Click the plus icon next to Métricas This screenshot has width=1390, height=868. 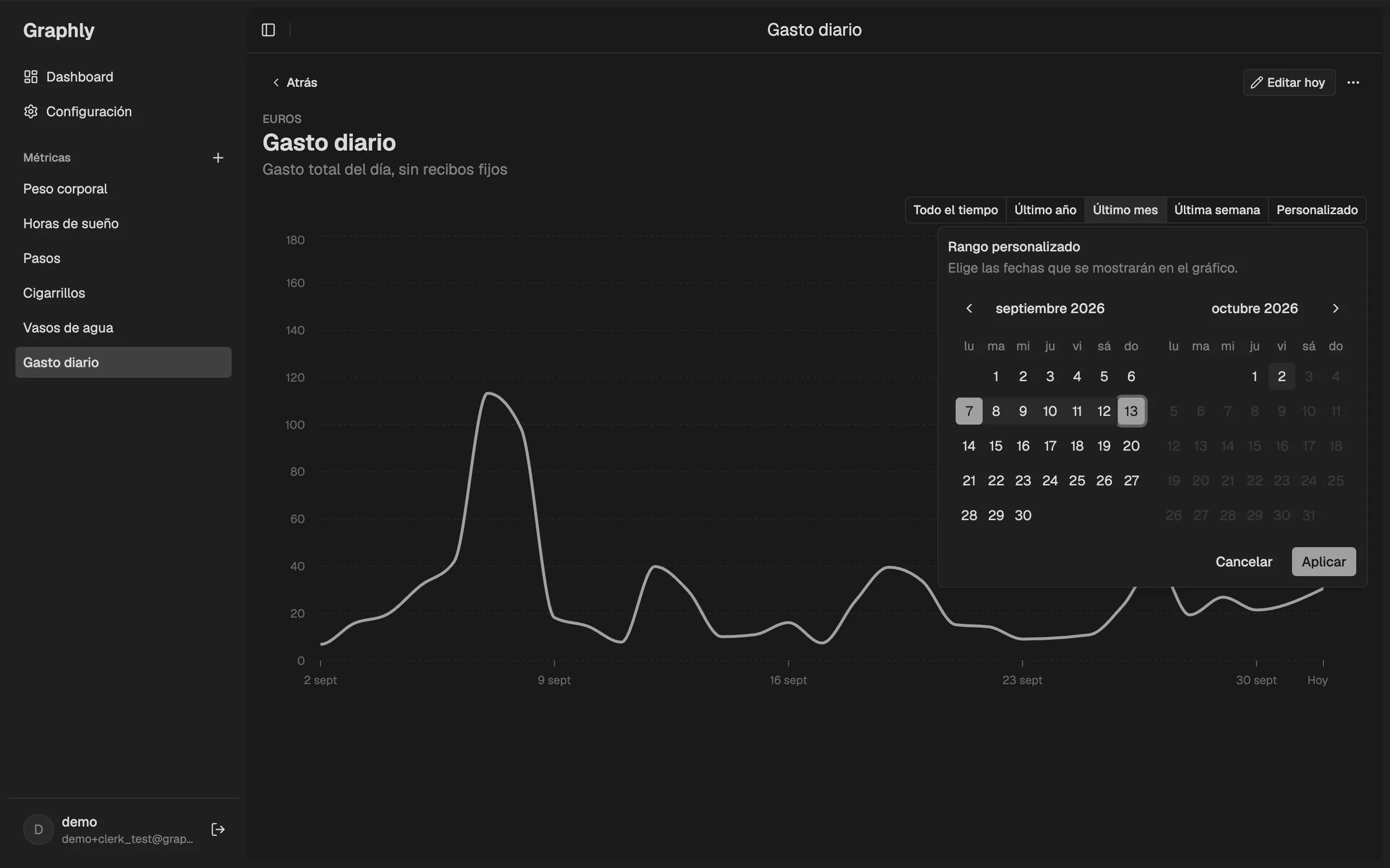click(x=218, y=158)
